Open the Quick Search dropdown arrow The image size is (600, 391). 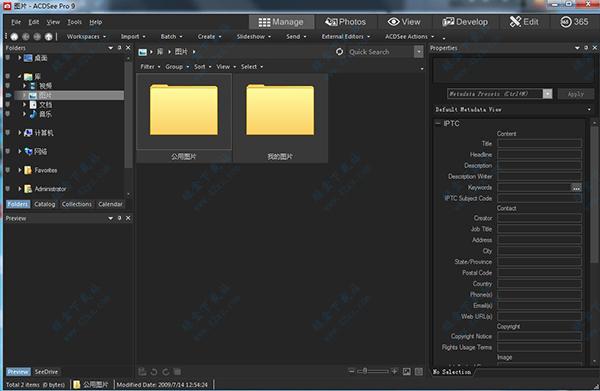pos(419,52)
